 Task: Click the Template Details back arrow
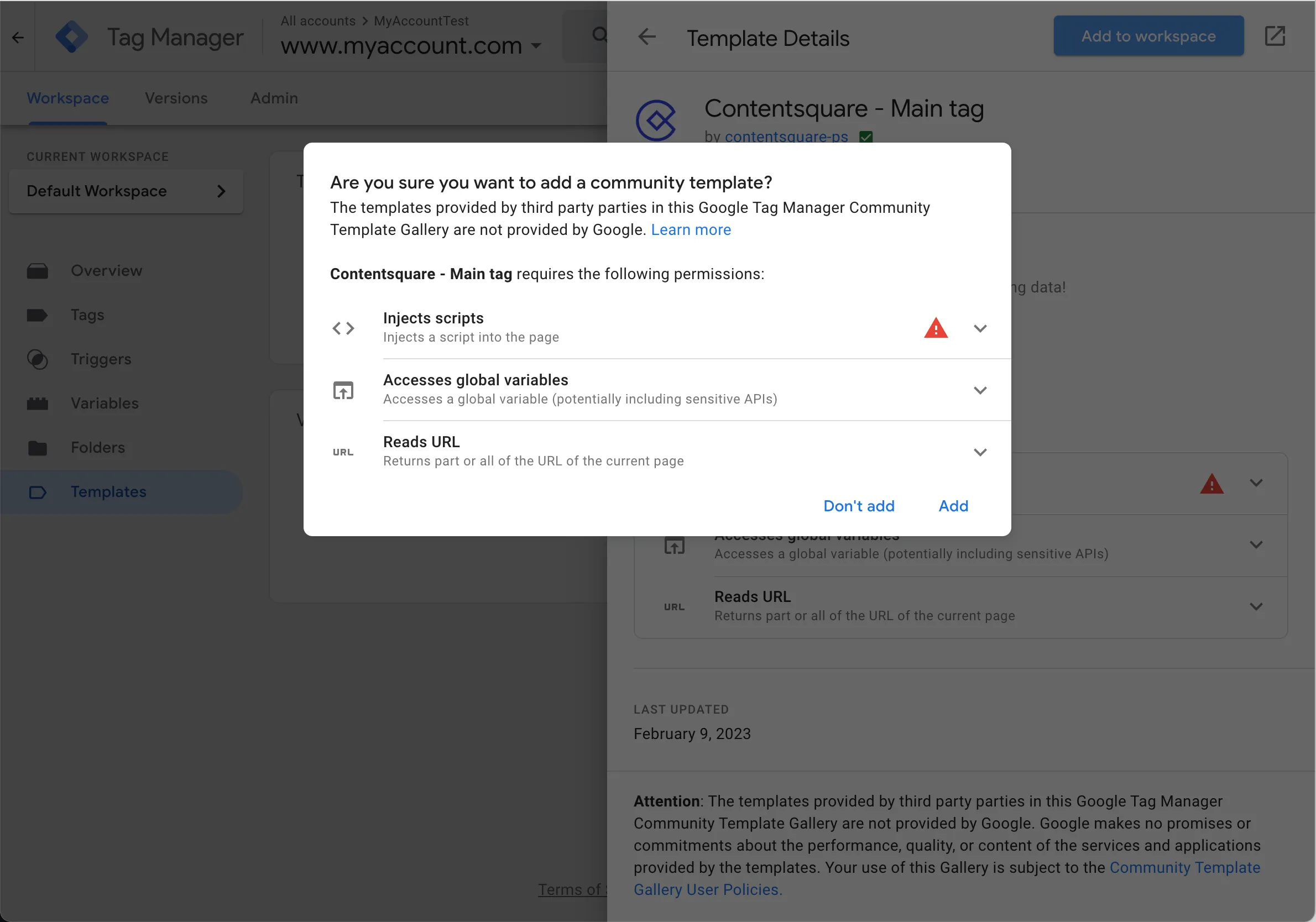click(646, 37)
